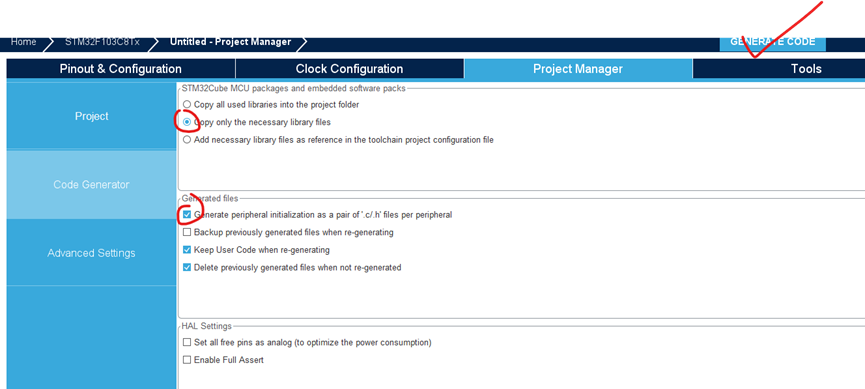865x389 pixels.
Task: Open STM32F103C8Tx breadcrumb
Action: 102,42
